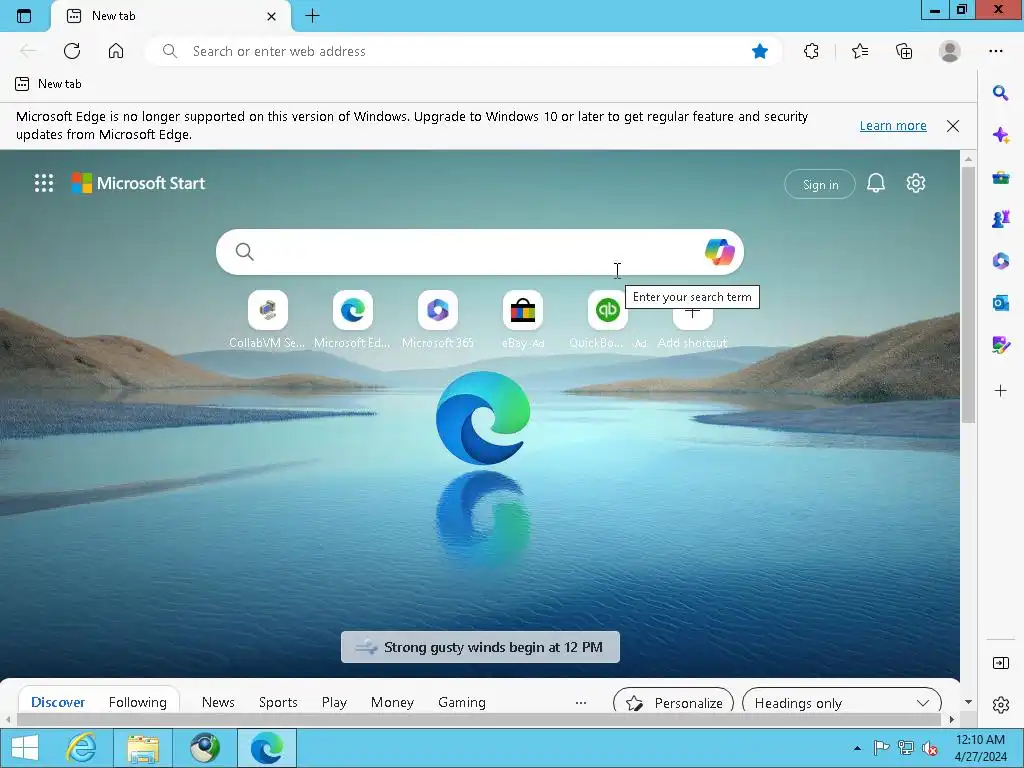
Task: Close the New tab tab
Action: (272, 16)
